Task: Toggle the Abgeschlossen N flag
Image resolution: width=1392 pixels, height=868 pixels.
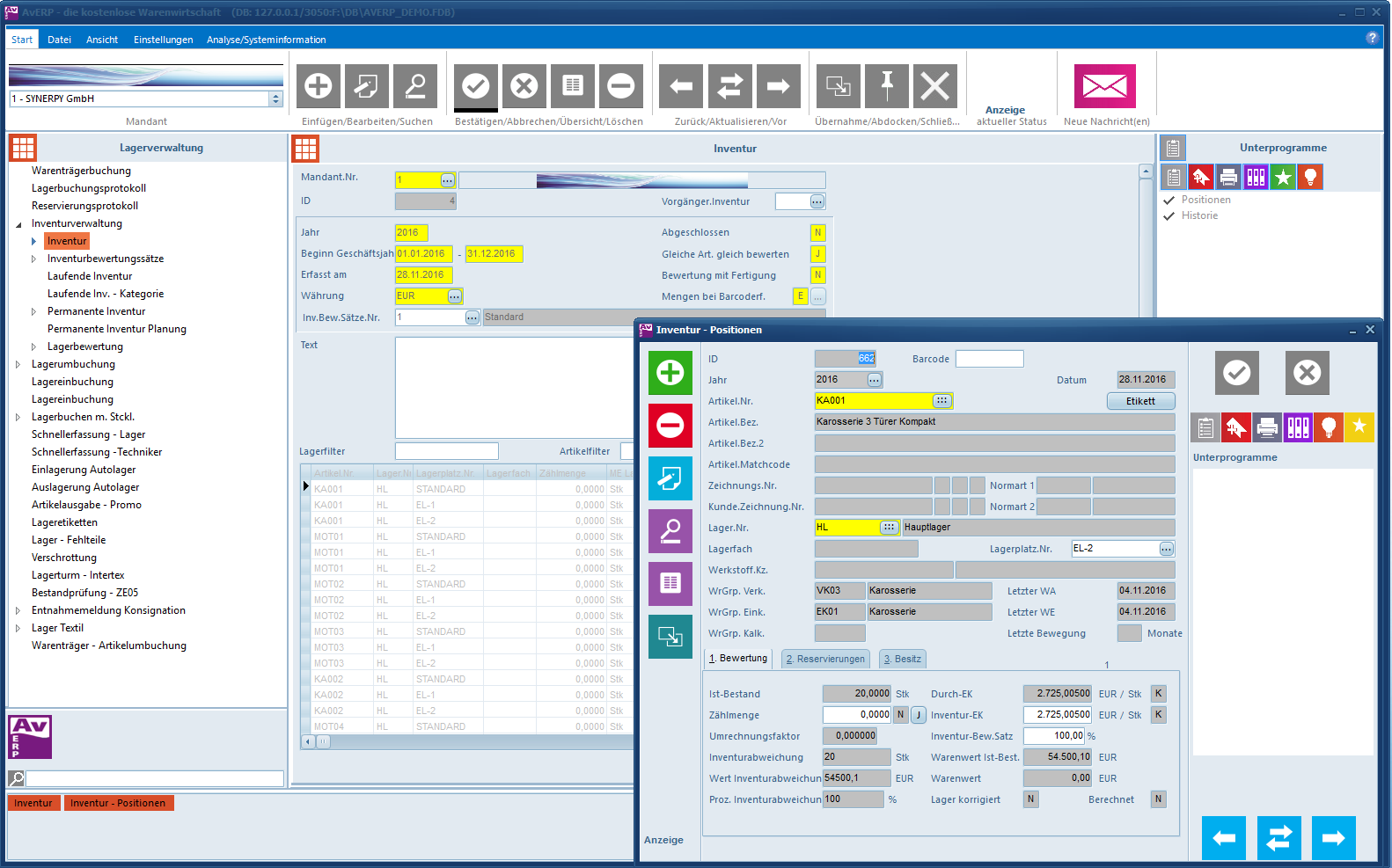Action: pyautogui.click(x=817, y=233)
